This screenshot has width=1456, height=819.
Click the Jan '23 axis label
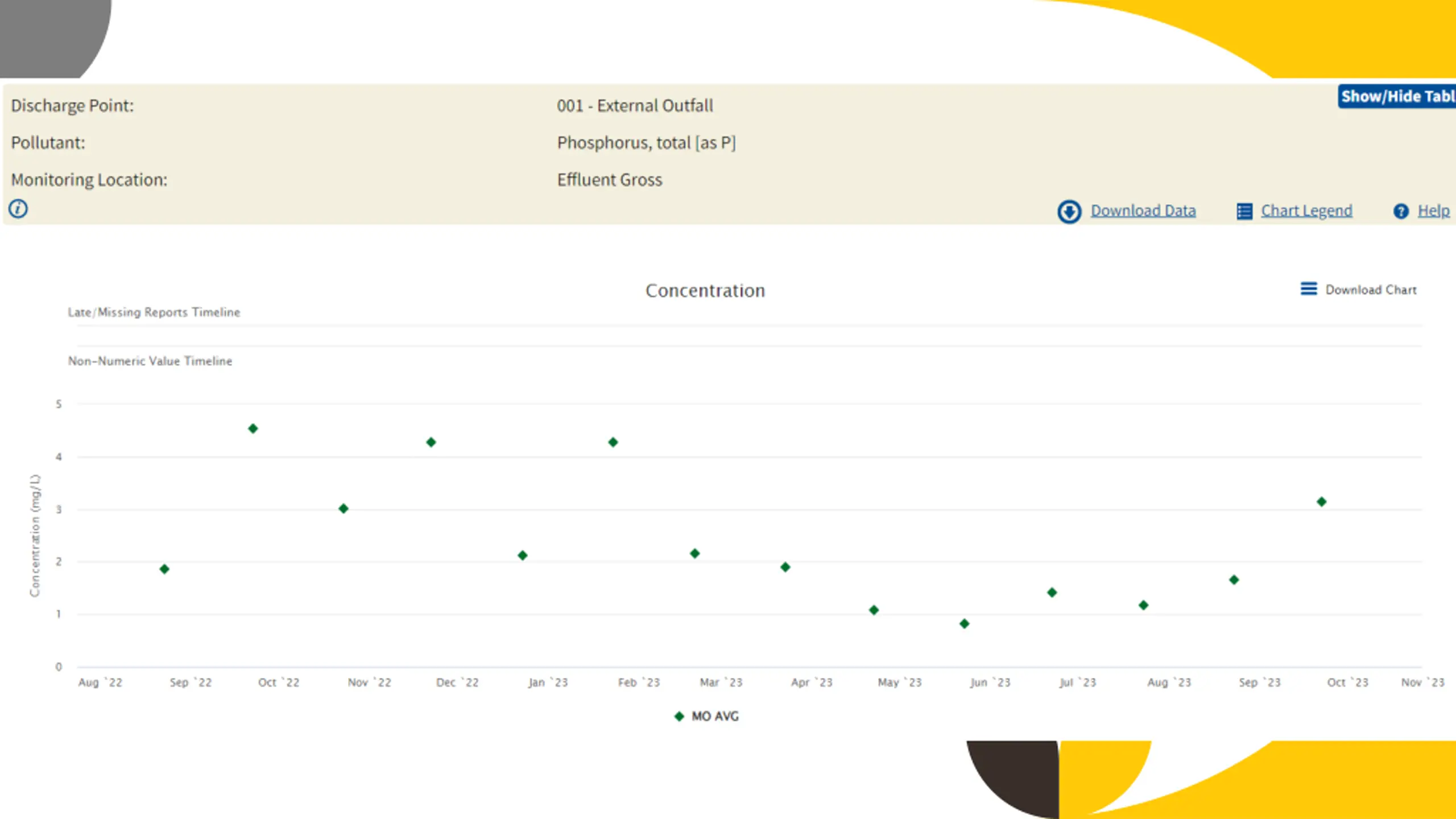(x=548, y=682)
